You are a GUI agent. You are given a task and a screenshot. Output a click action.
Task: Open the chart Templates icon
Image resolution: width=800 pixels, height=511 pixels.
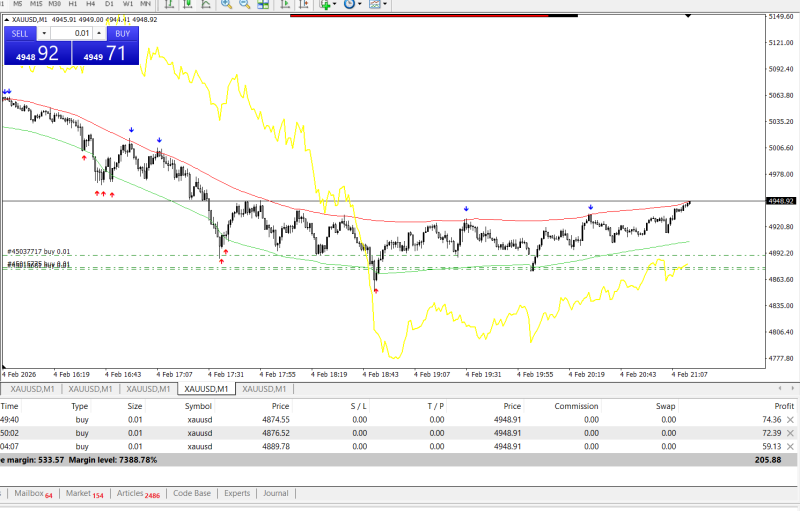coord(375,4)
